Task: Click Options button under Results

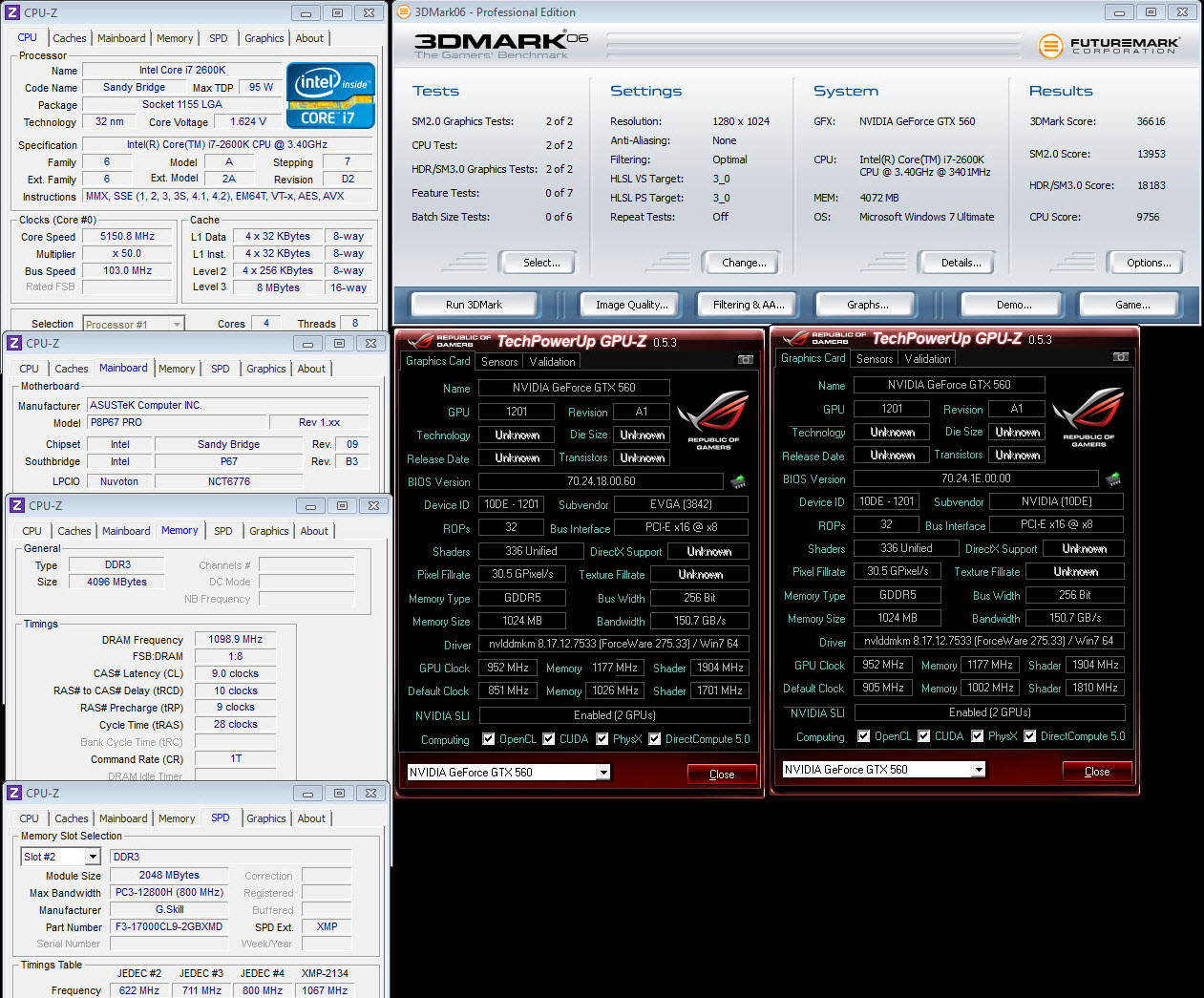Action: point(1149,263)
